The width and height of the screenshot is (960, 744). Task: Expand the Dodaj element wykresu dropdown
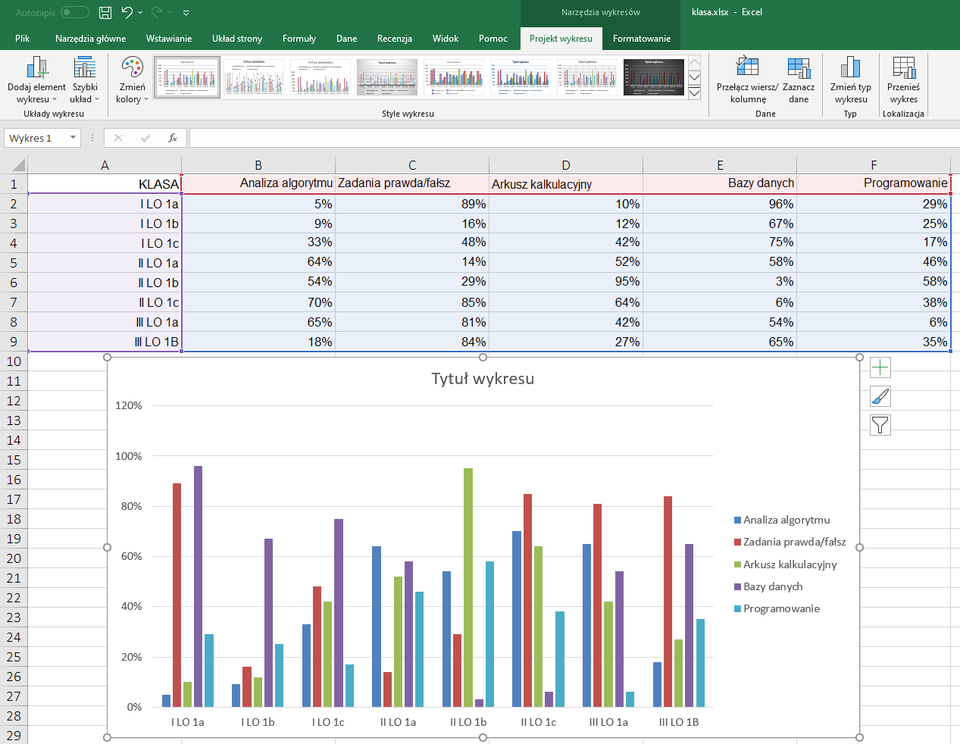pos(36,81)
